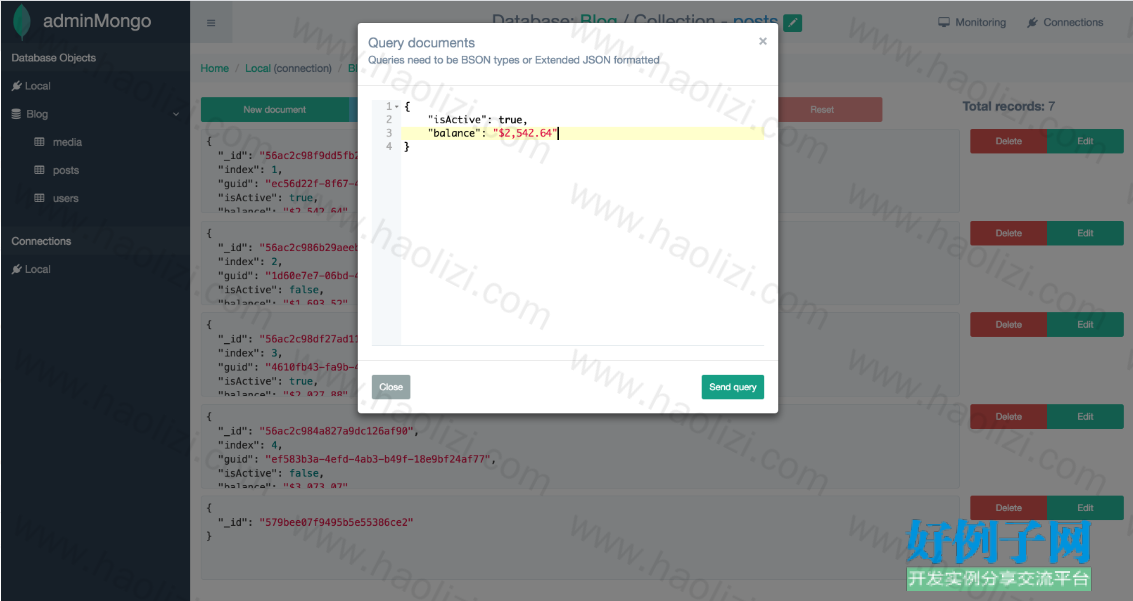Click the guid ef583b3a-4efd-4ab3 value
The image size is (1133, 601).
click(x=380, y=459)
